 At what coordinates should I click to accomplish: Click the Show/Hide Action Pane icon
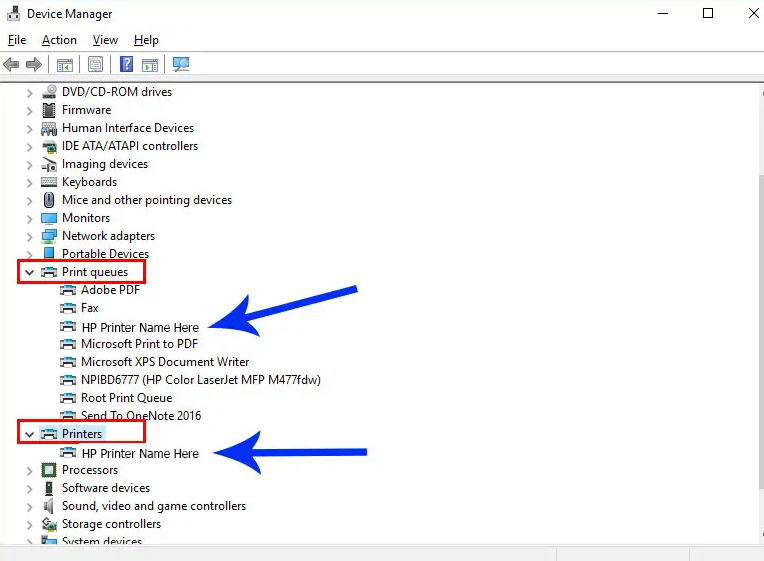coord(150,65)
